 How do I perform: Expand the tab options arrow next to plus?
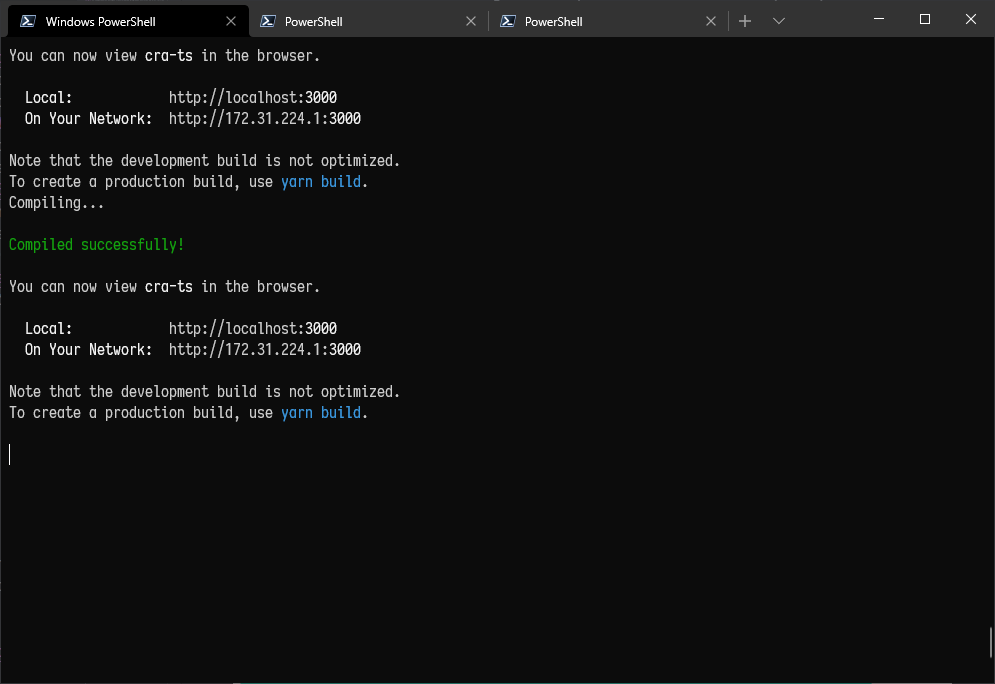tap(779, 20)
